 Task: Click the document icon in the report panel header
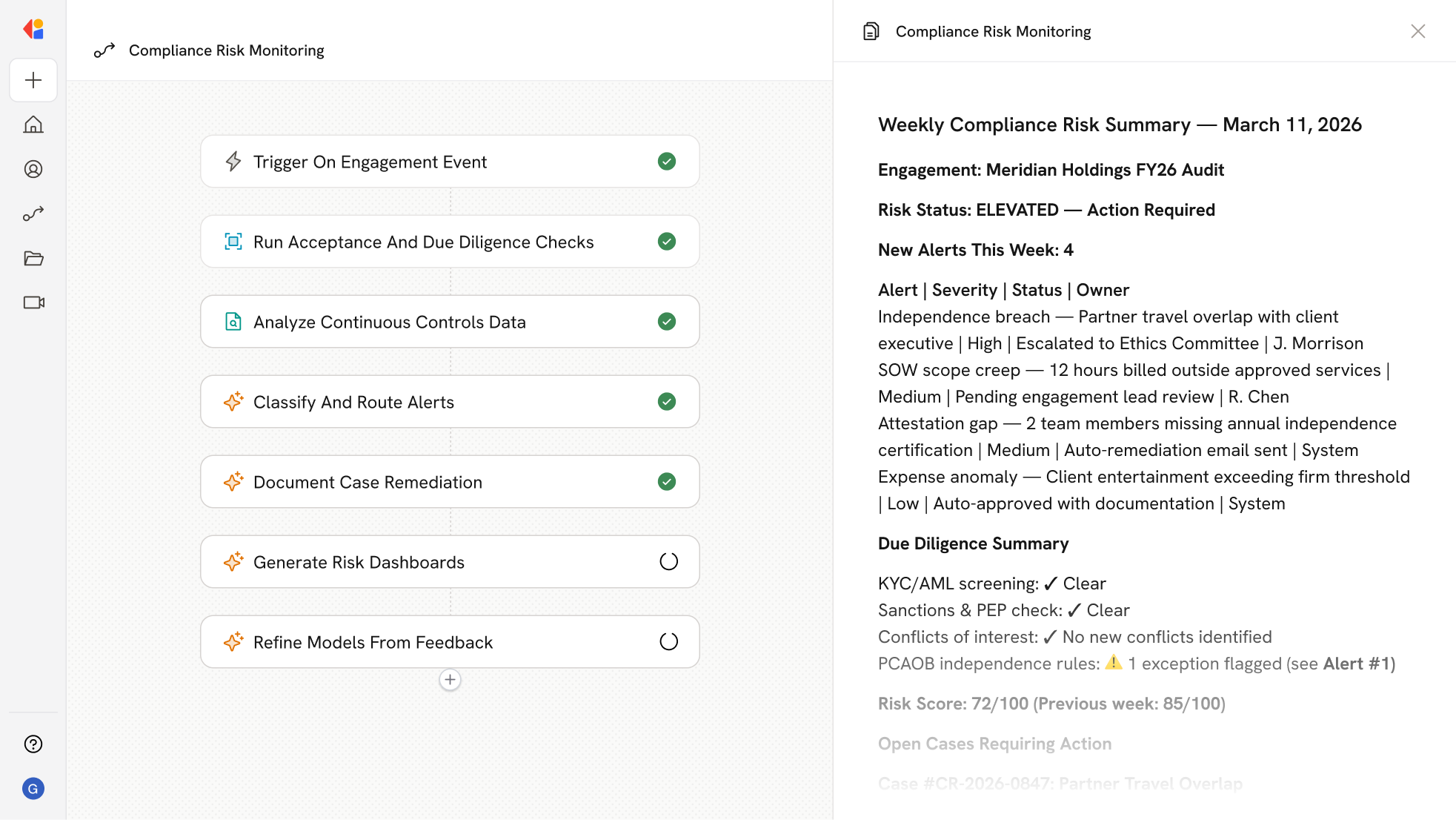pyautogui.click(x=871, y=31)
